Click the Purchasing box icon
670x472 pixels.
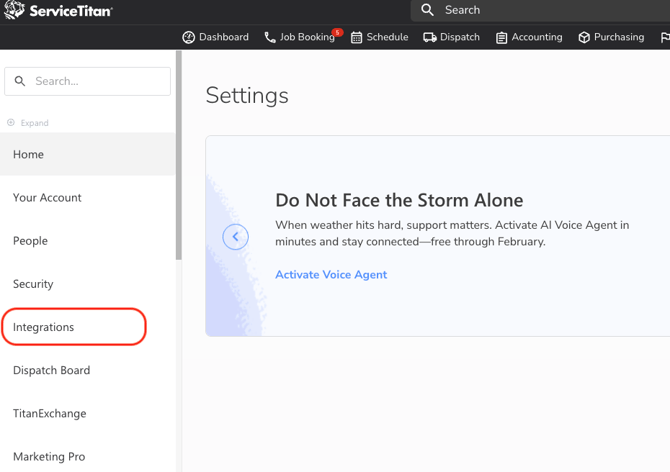[584, 38]
